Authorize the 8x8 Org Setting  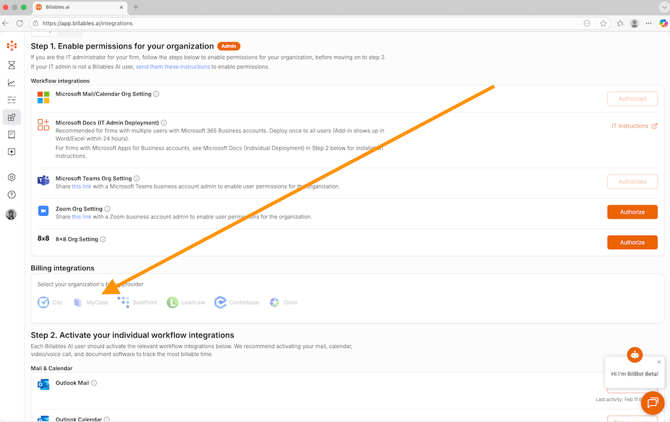pos(631,242)
